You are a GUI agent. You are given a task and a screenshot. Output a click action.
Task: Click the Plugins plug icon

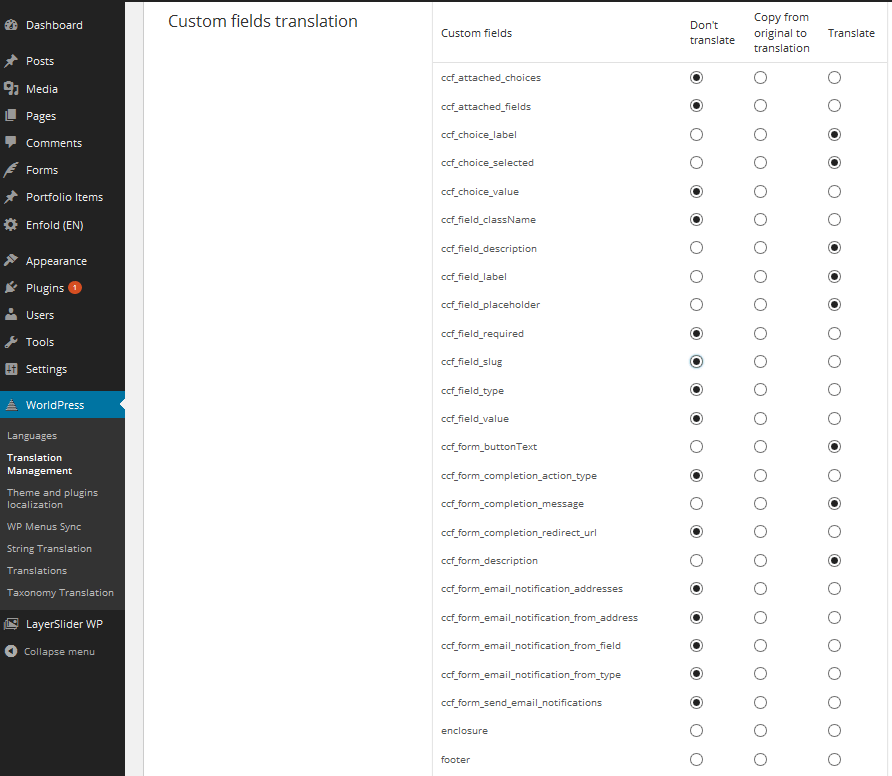tap(11, 287)
